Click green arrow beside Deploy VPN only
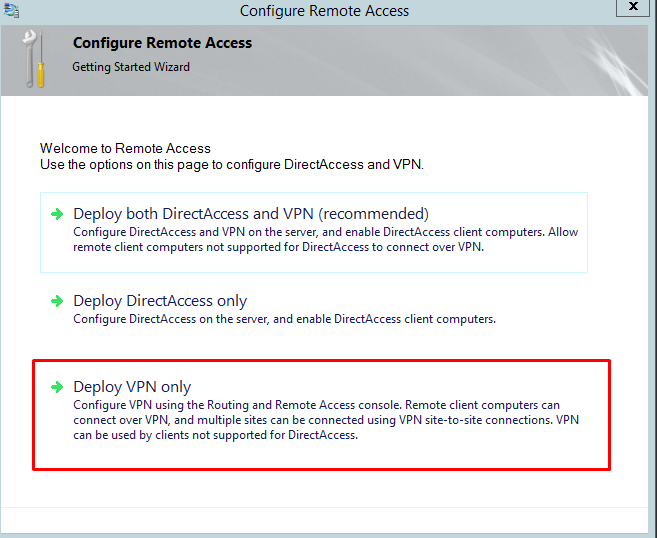The width and height of the screenshot is (657, 538). click(57, 387)
